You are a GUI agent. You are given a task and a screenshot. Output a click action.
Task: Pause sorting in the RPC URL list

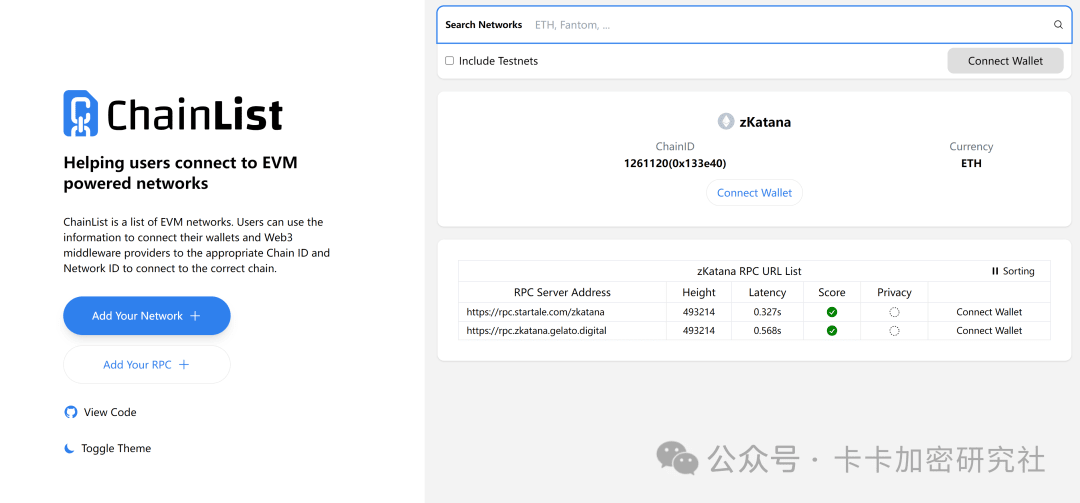pos(1013,271)
